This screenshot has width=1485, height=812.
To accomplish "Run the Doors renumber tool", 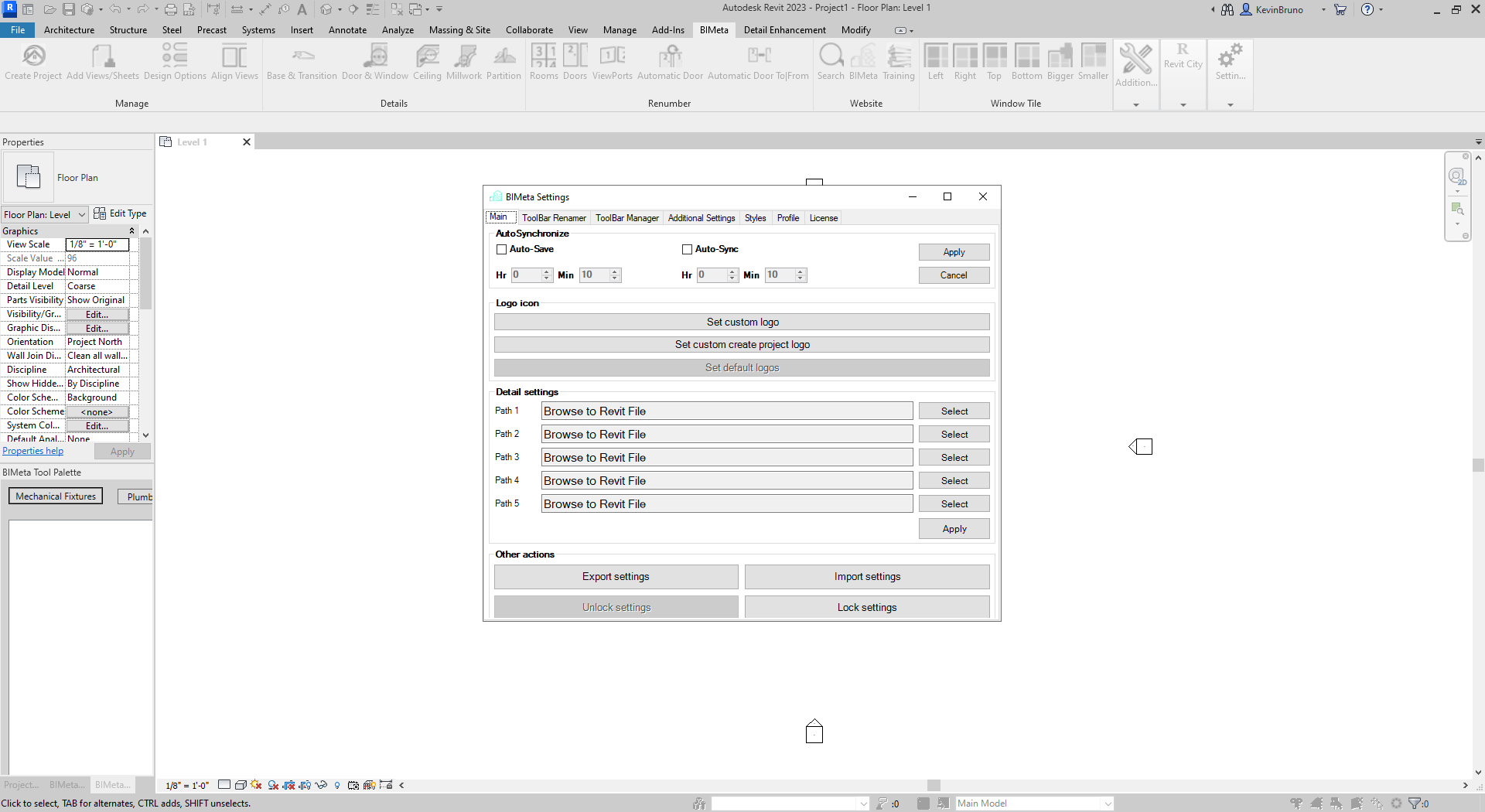I will [575, 62].
